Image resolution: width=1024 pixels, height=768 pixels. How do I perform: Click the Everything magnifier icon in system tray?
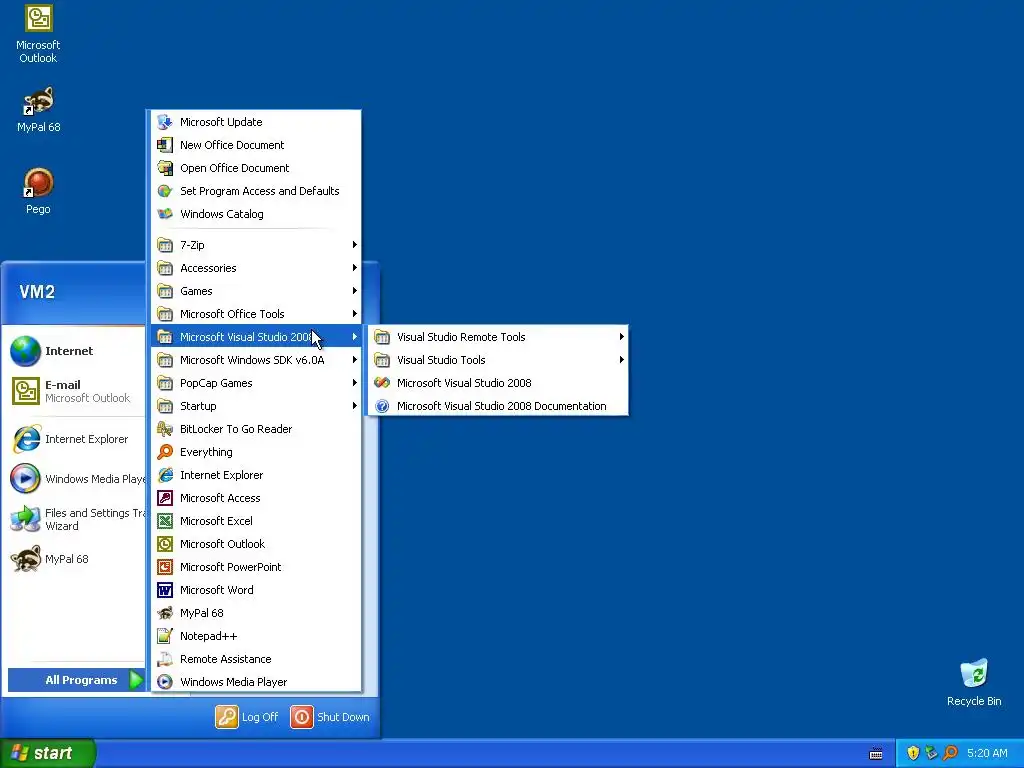pos(950,753)
